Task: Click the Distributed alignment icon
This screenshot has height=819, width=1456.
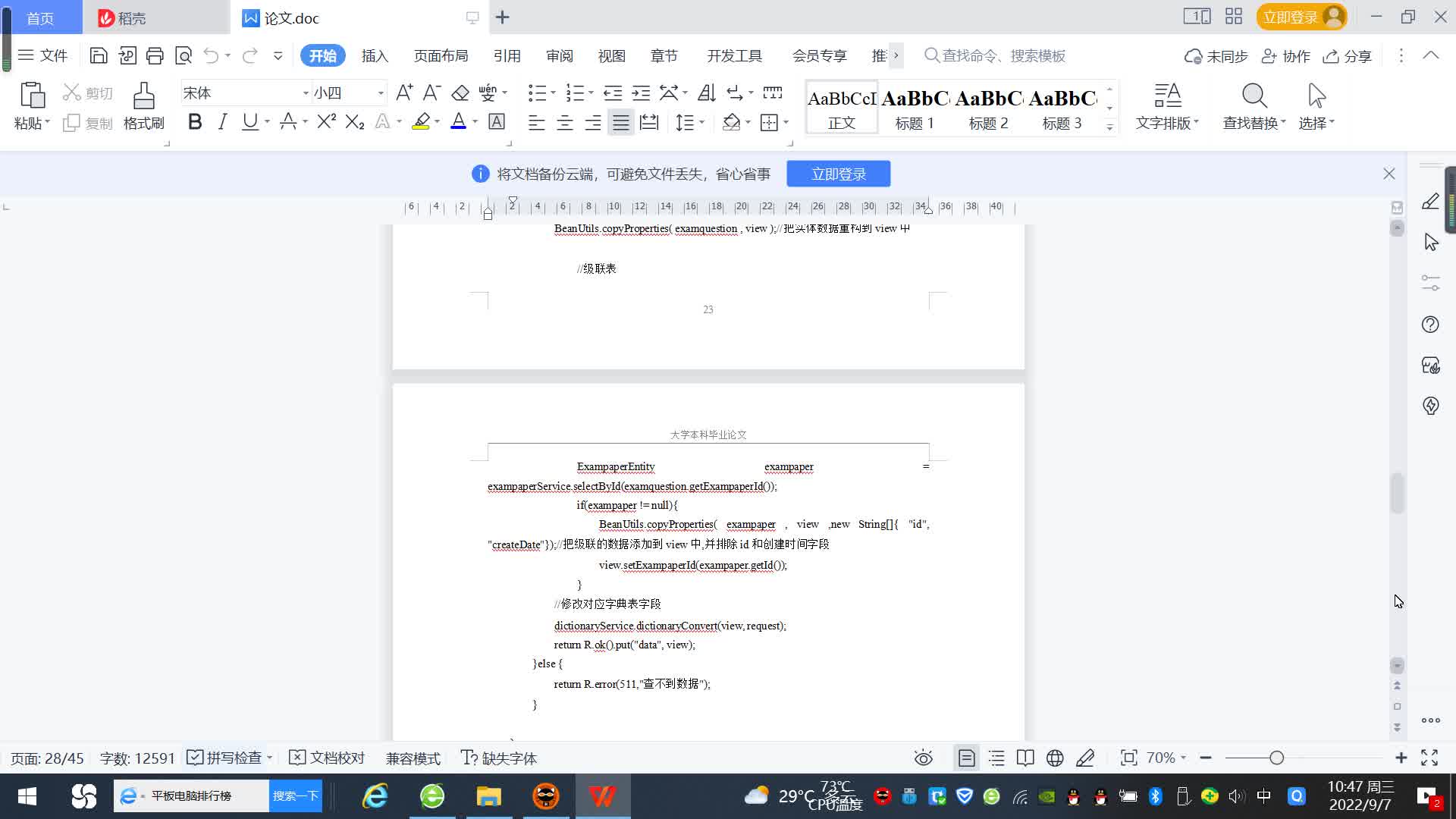Action: point(649,122)
